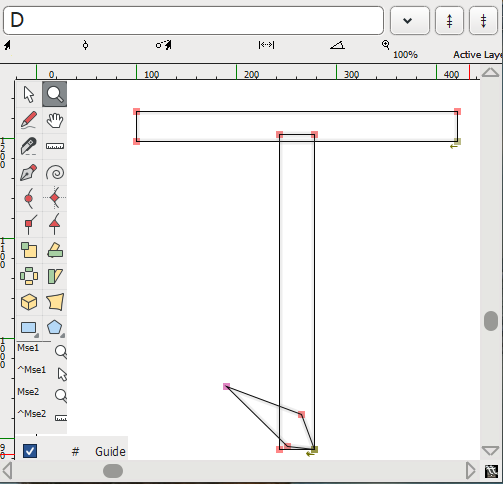Click the horizontal scrollbar left arrow

(7, 470)
